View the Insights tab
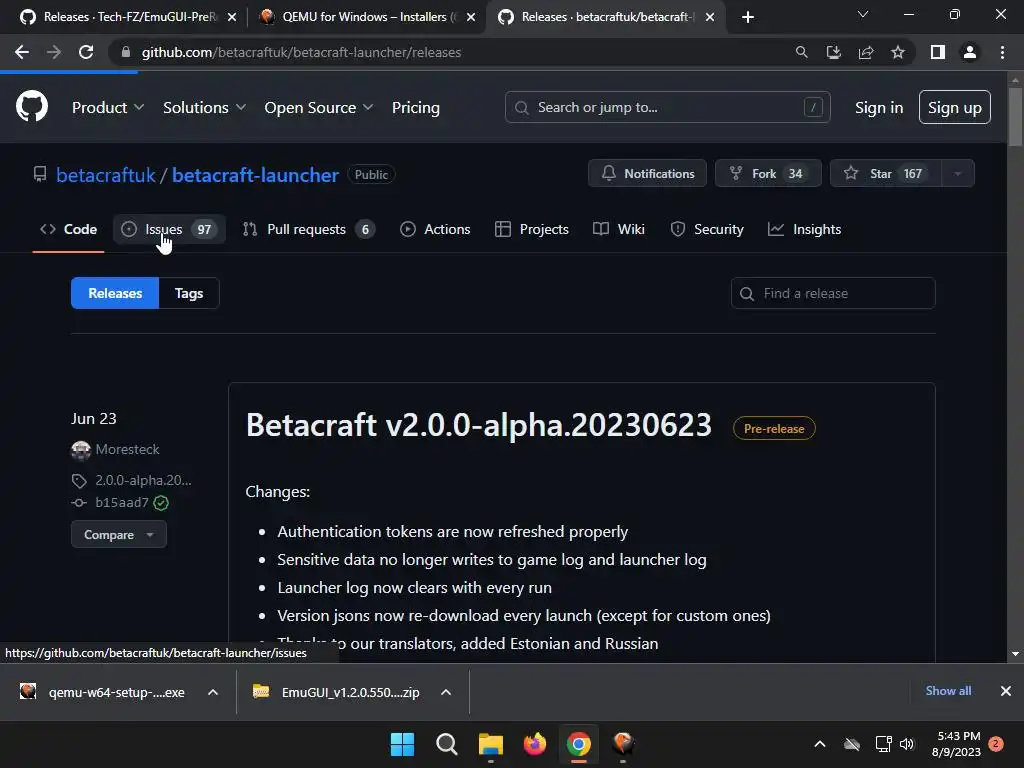This screenshot has height=768, width=1024. 805,229
